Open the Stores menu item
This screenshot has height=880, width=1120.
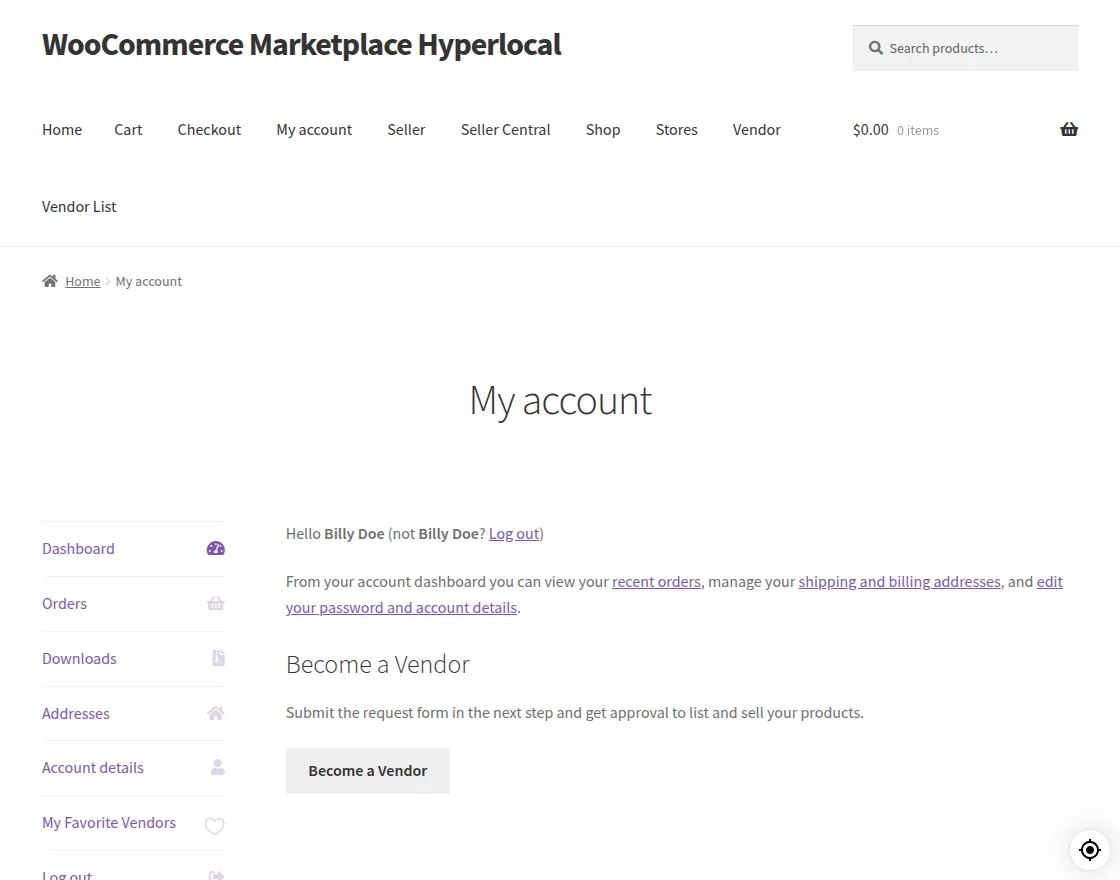pos(676,129)
